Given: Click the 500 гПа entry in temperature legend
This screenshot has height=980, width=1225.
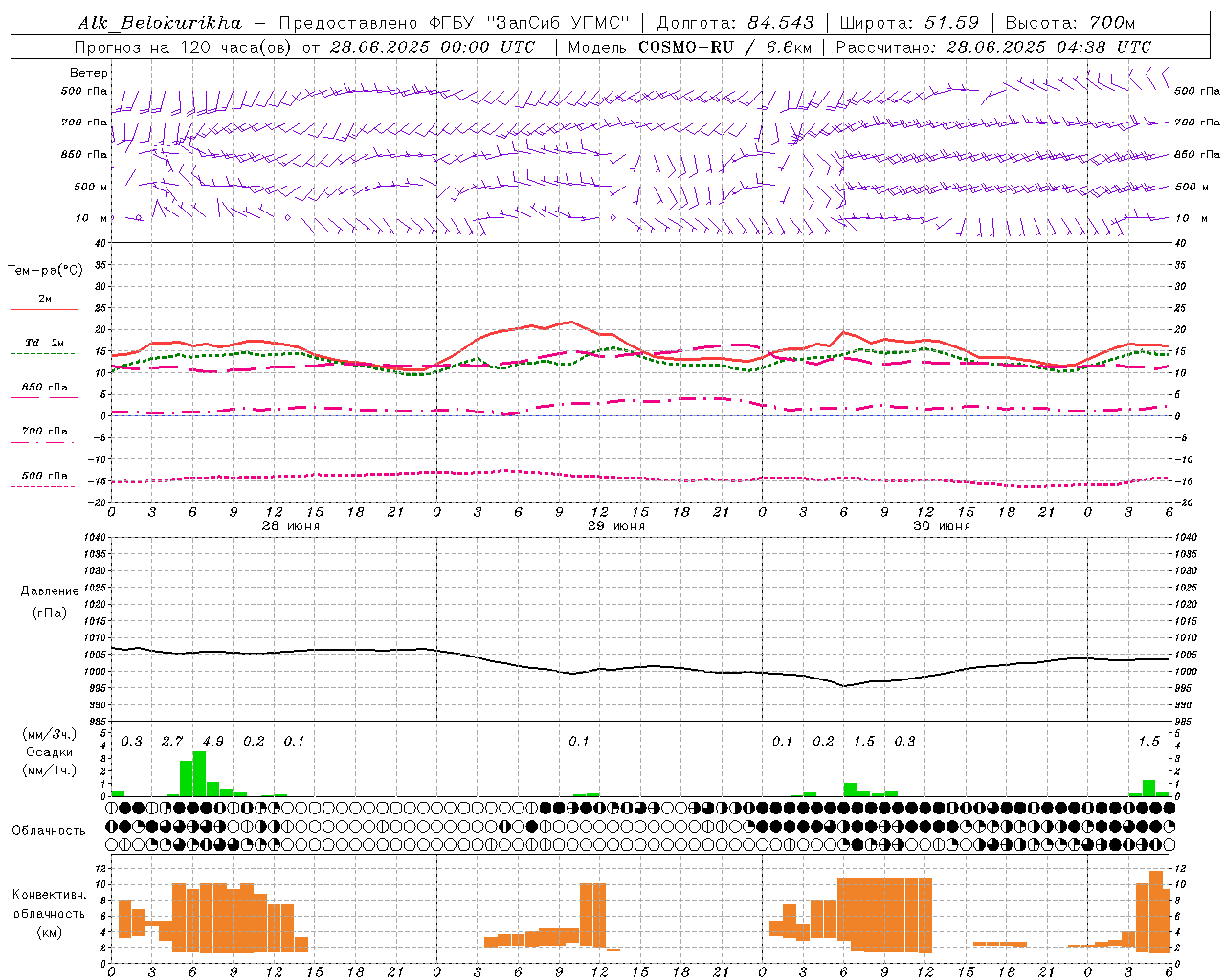Looking at the screenshot, I should (45, 476).
